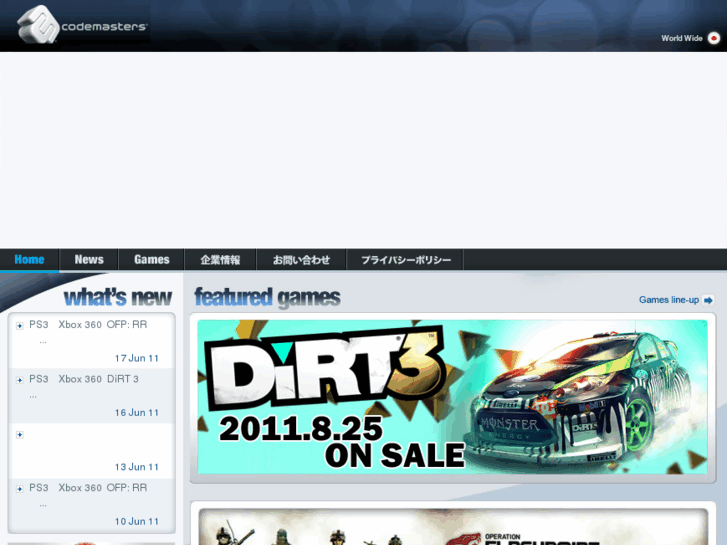Click the date 17 Jun 11
This screenshot has width=727, height=545.
click(137, 358)
